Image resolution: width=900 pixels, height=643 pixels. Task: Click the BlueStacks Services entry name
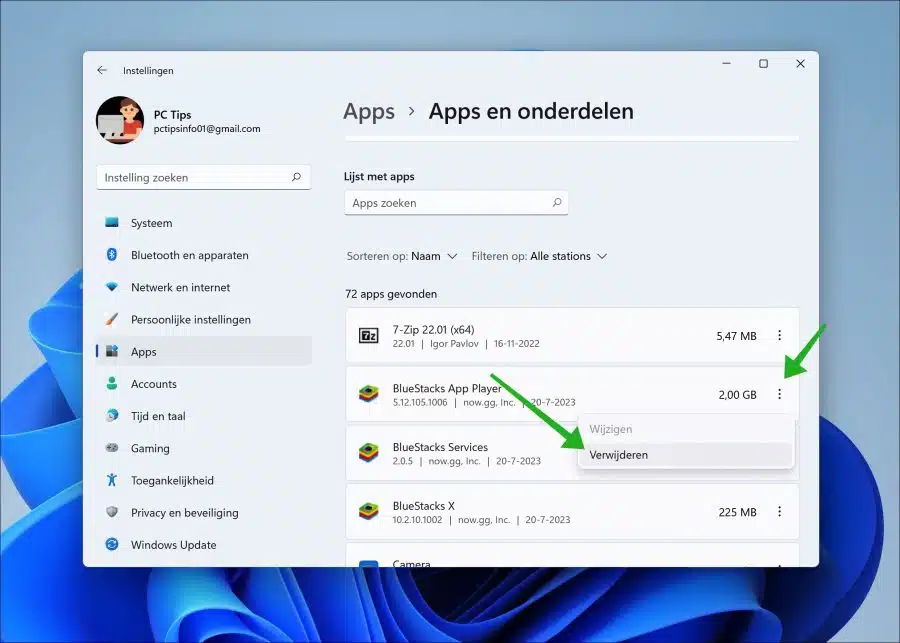(x=440, y=447)
